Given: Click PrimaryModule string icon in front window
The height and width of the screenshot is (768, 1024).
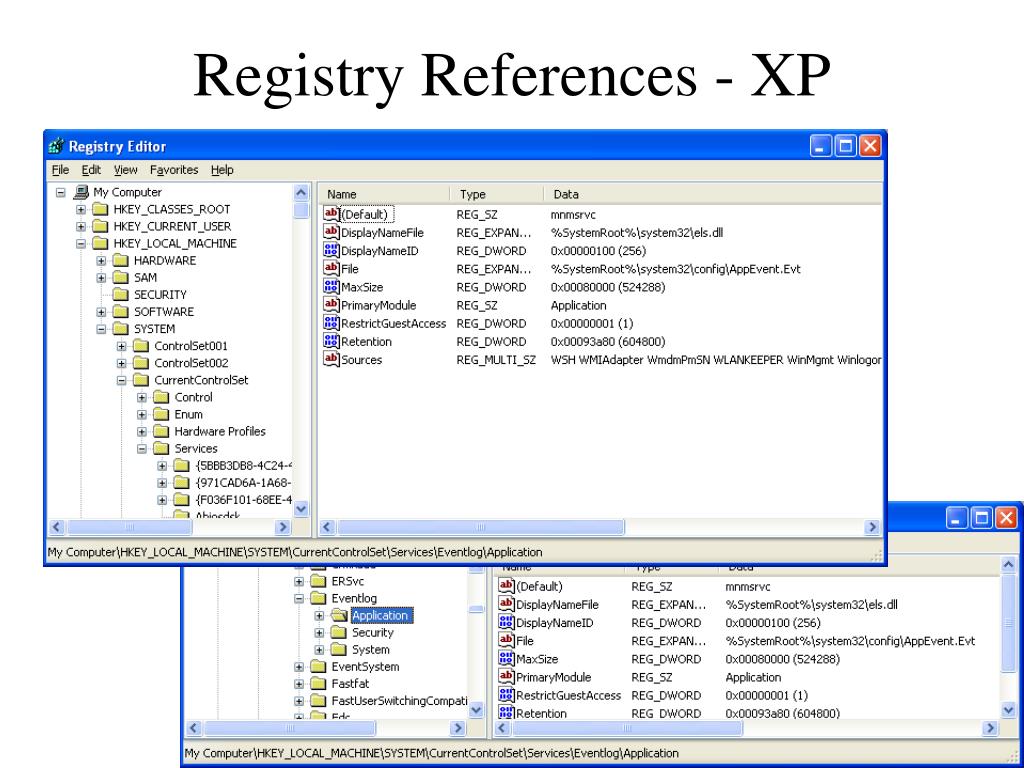Looking at the screenshot, I should (x=331, y=304).
